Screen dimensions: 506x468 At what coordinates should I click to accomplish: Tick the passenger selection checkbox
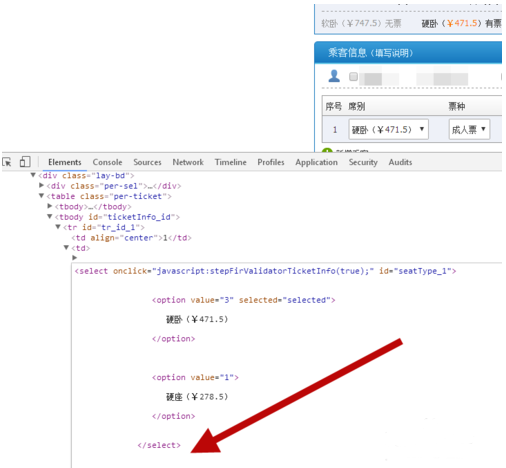click(x=353, y=77)
